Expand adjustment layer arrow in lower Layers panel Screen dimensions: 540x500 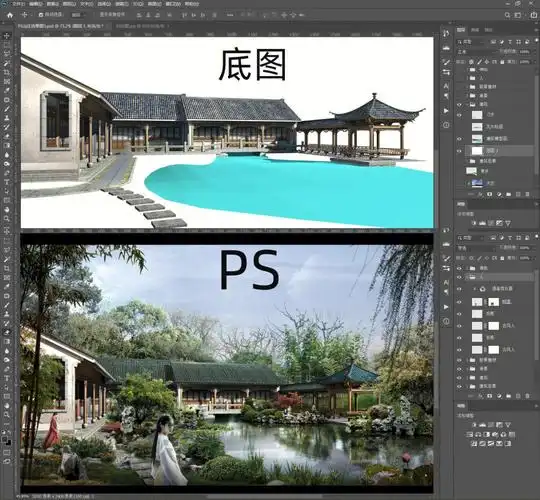click(x=475, y=289)
